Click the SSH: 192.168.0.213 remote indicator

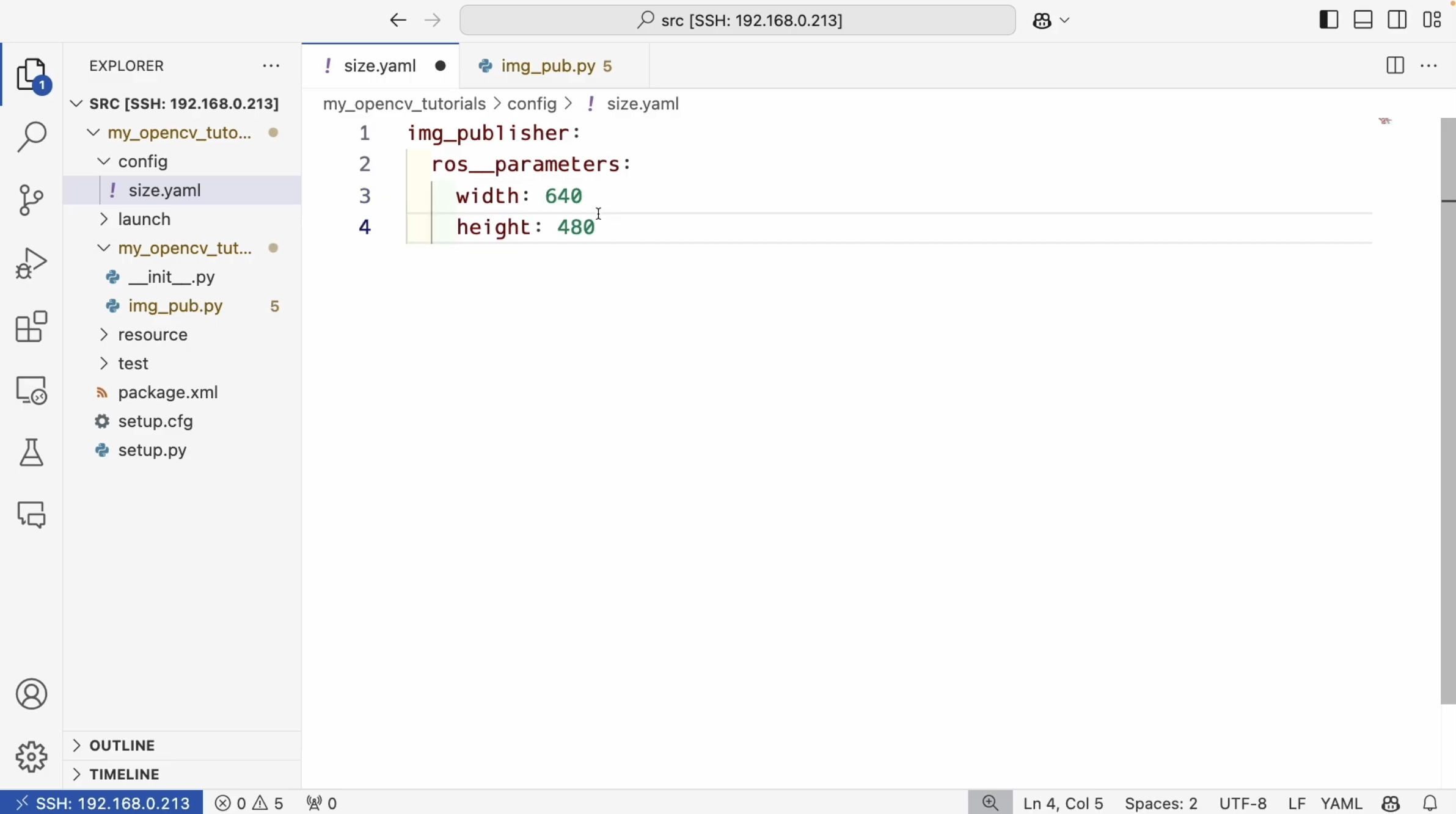[102, 803]
